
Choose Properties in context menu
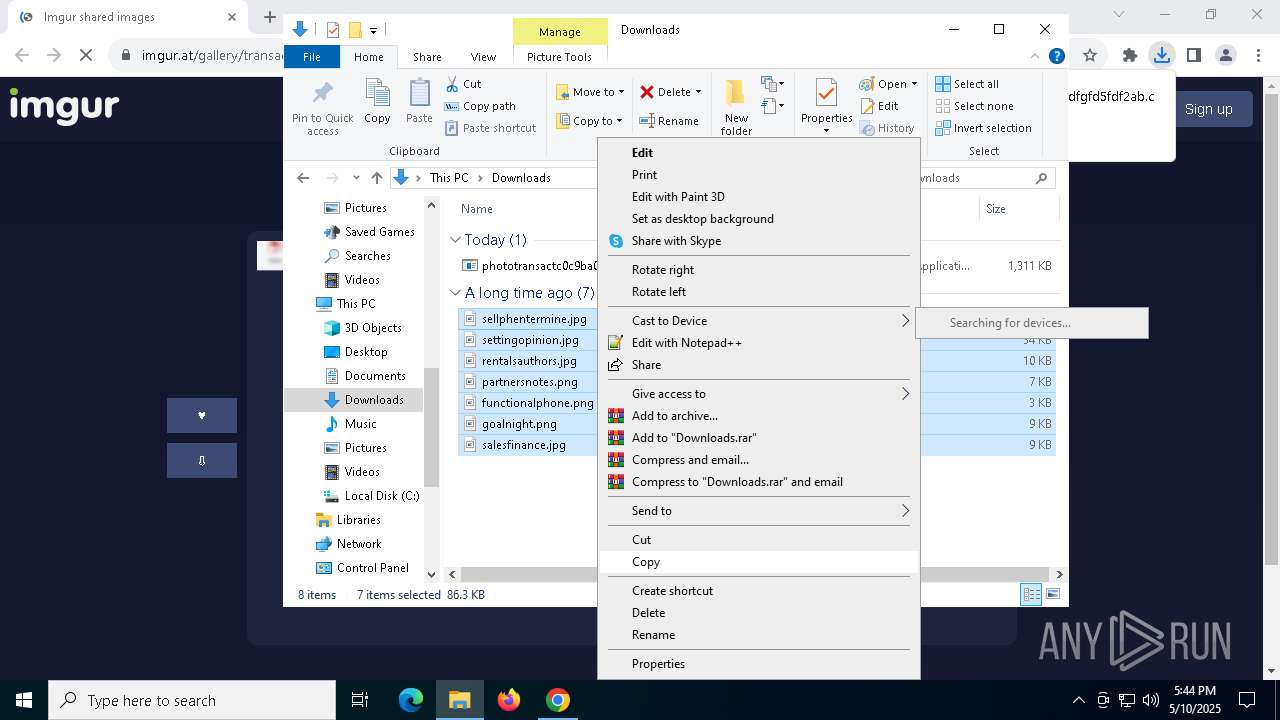(x=758, y=664)
